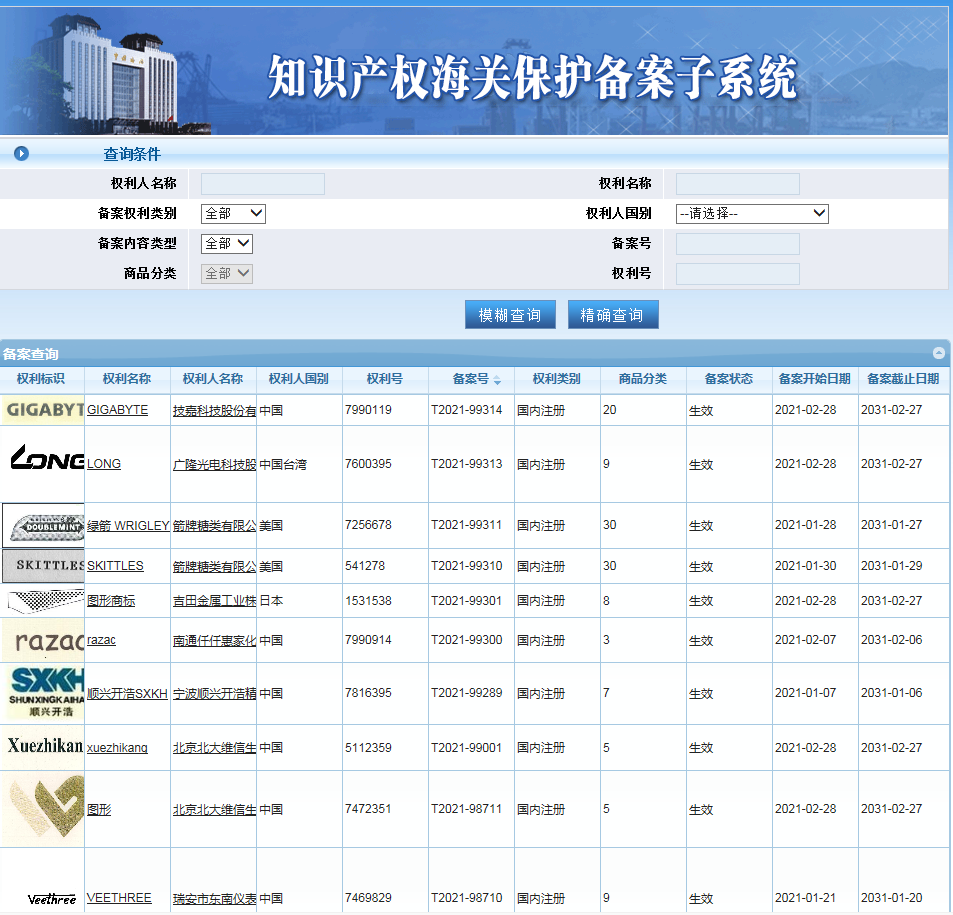953x915 pixels.
Task: Open the 图形商标 rights name link
Action: (x=111, y=601)
